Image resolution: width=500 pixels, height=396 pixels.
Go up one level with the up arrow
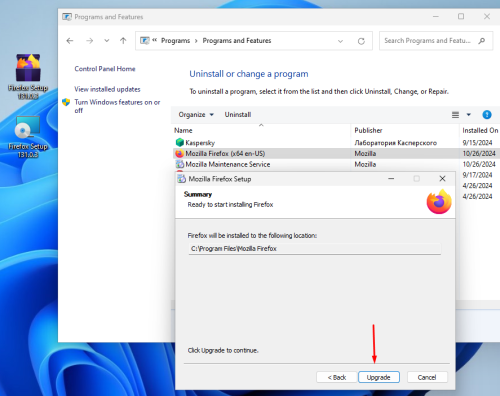(x=123, y=41)
